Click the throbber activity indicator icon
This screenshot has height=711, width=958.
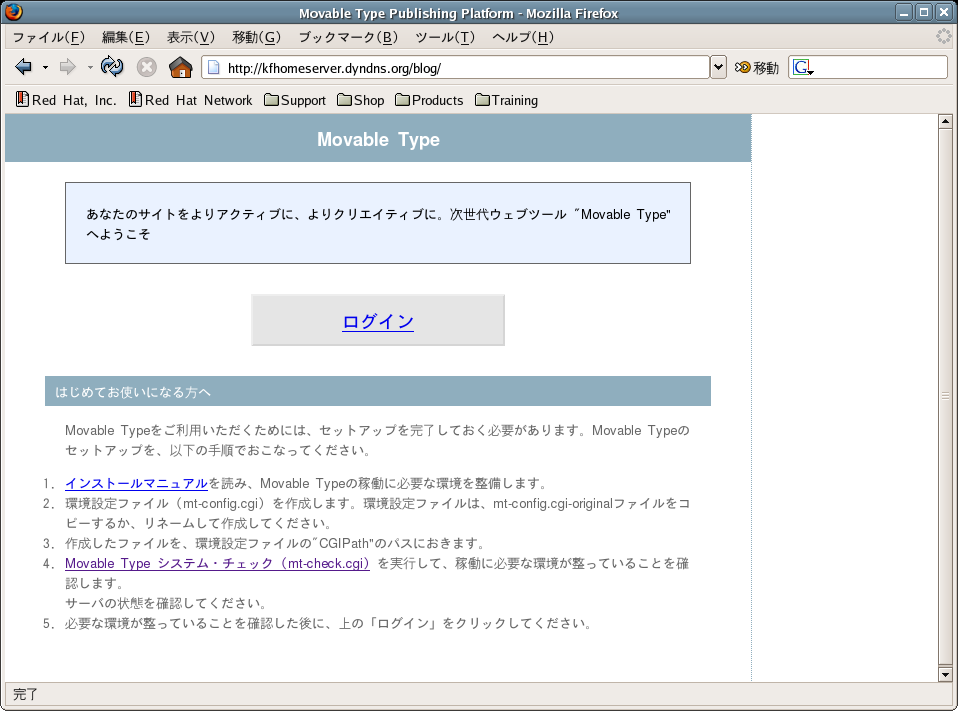[x=943, y=37]
